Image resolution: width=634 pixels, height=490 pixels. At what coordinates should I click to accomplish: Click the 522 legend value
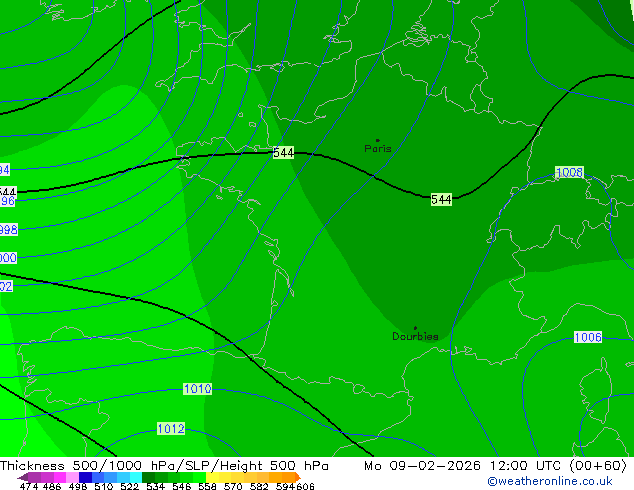(129, 486)
